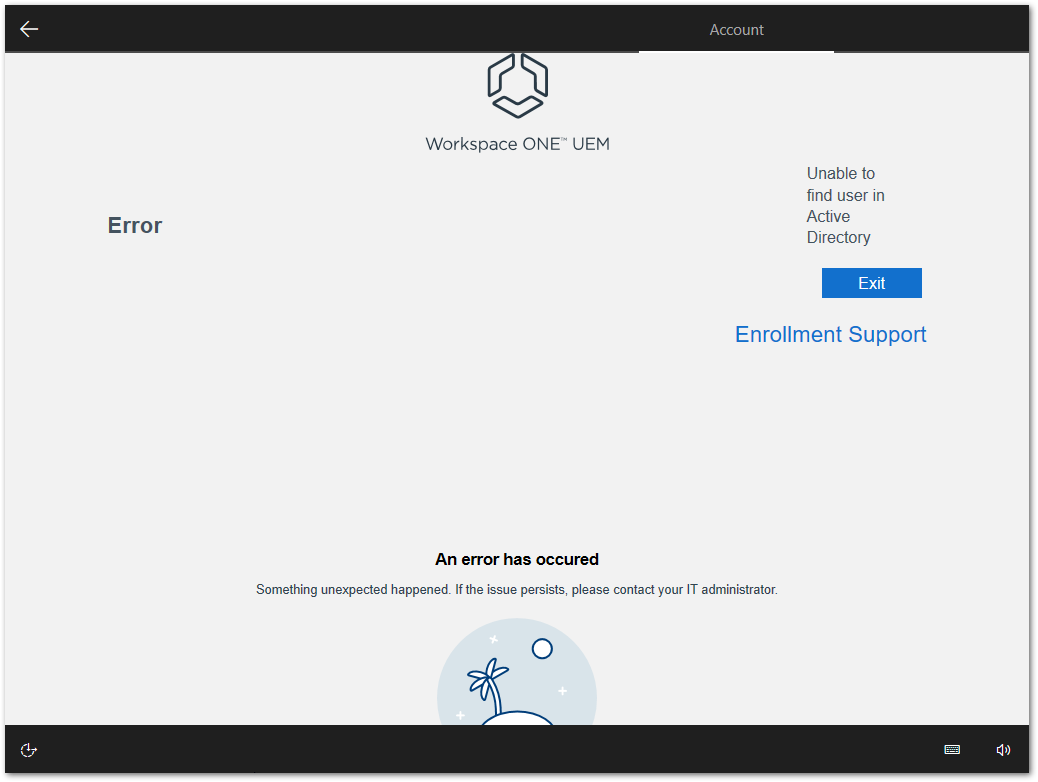The image size is (1038, 782).
Task: Click the moon circle in the illustration
Action: [542, 649]
